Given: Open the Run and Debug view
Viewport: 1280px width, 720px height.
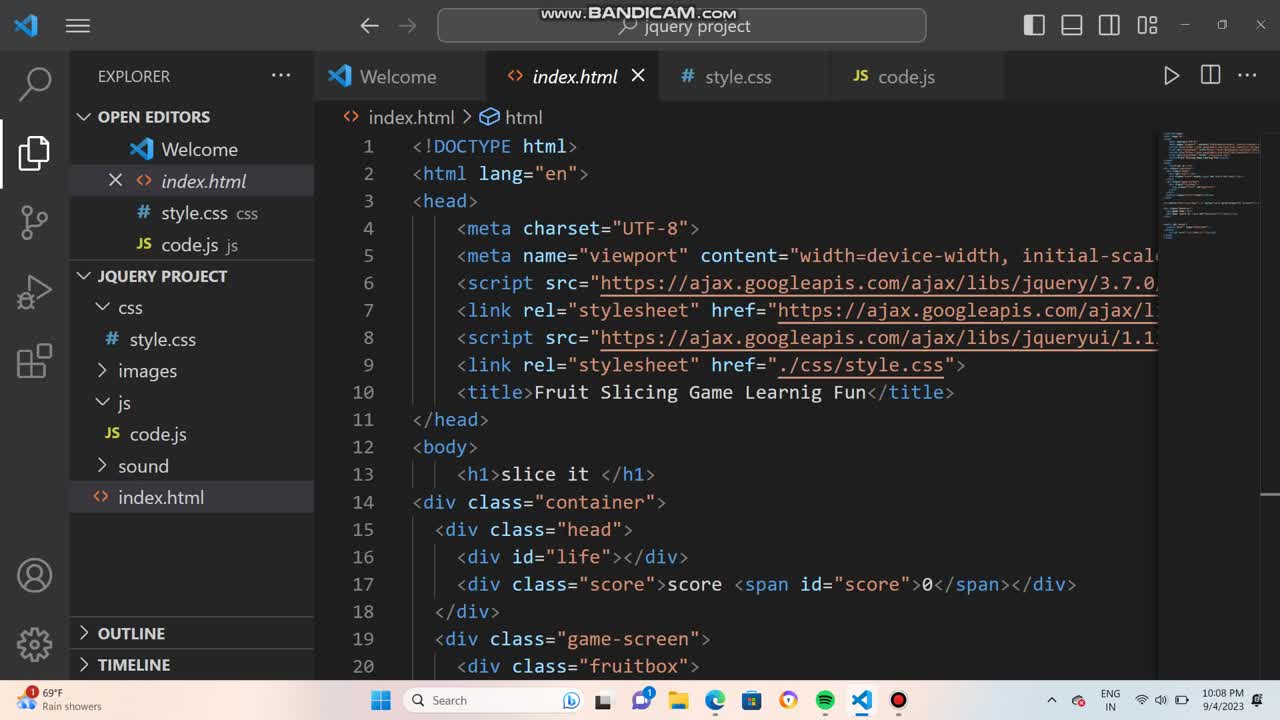Looking at the screenshot, I should (x=35, y=292).
